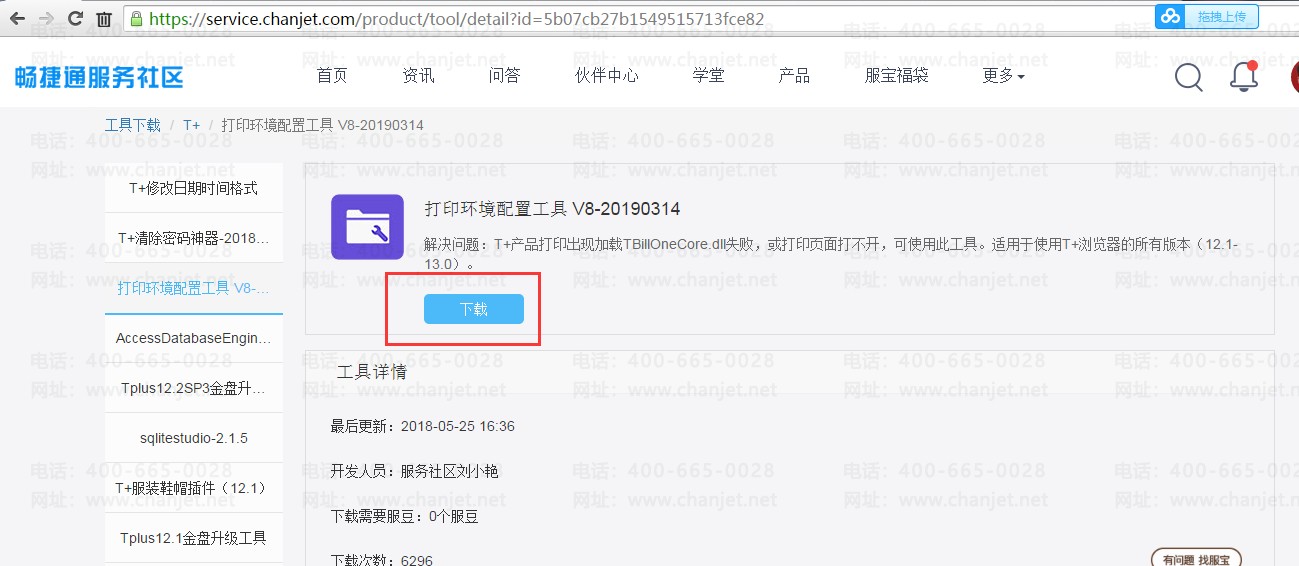Click the 下载次数：6296 text
This screenshot has height=566, width=1299.
[x=382, y=560]
